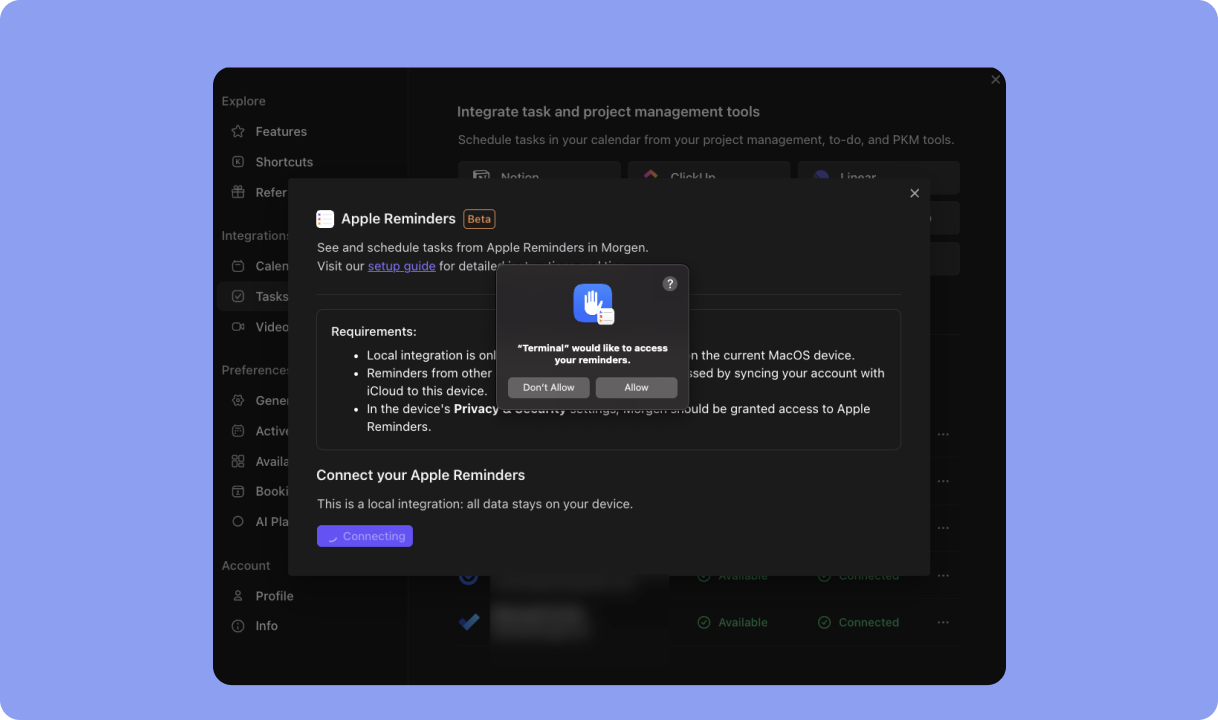Open the three-dot menu in the last integrations row

(x=943, y=622)
